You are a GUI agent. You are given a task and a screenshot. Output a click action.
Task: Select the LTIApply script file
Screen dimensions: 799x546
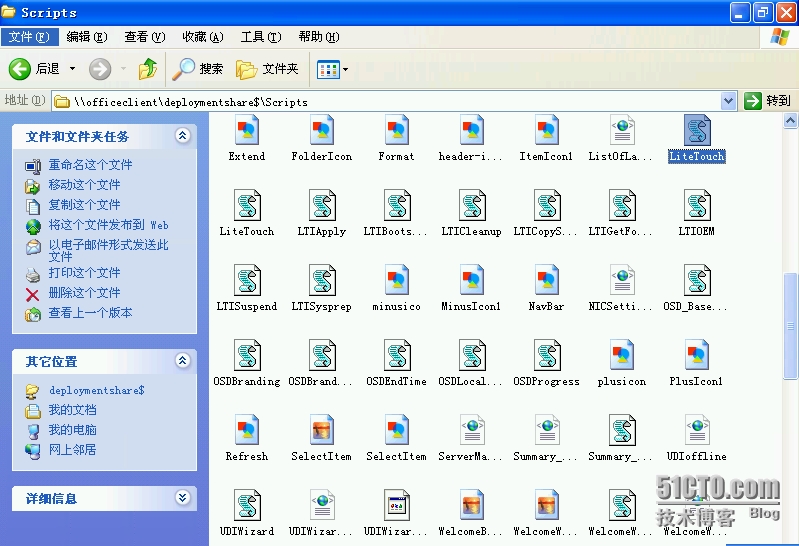click(322, 213)
